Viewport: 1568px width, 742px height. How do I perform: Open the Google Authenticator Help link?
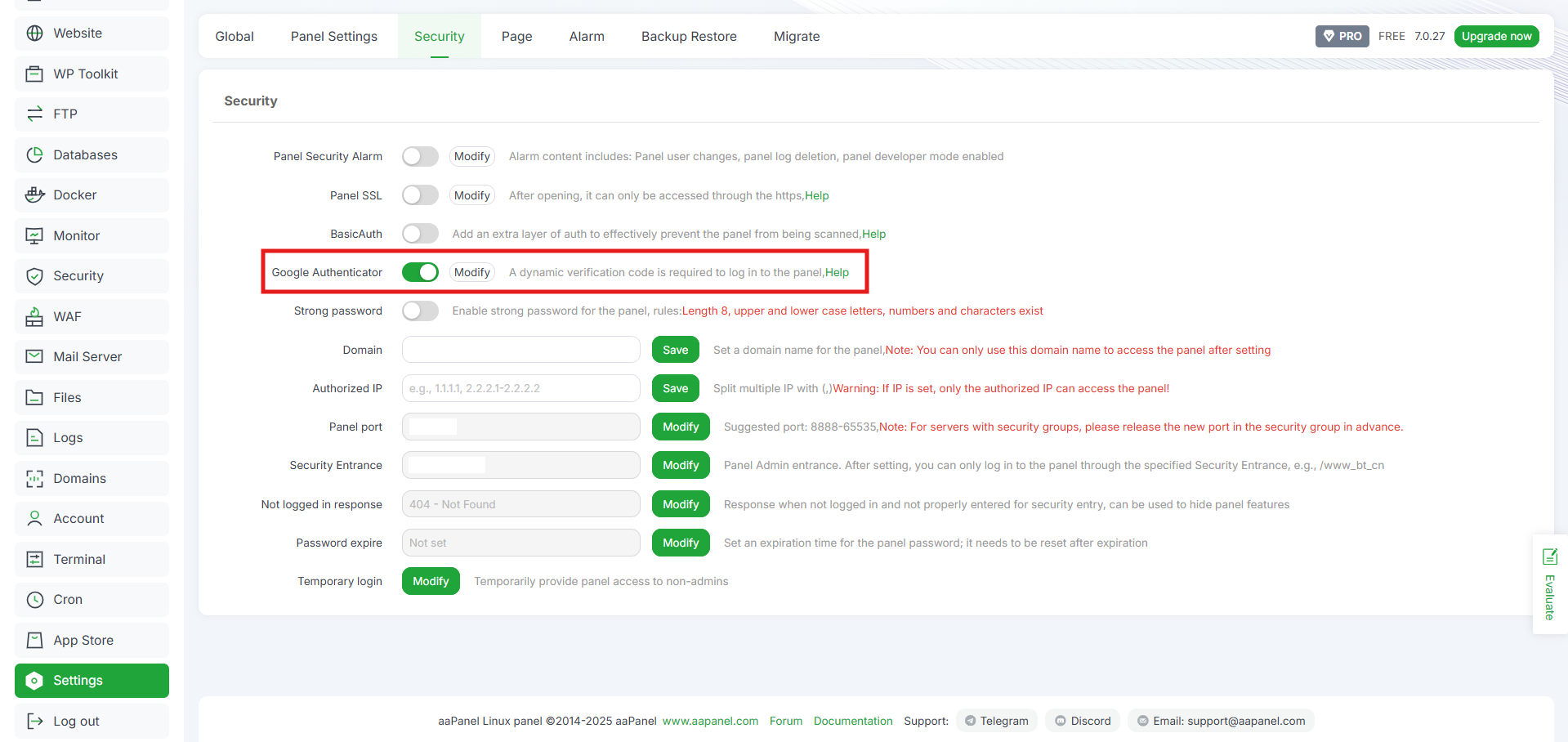tap(838, 272)
